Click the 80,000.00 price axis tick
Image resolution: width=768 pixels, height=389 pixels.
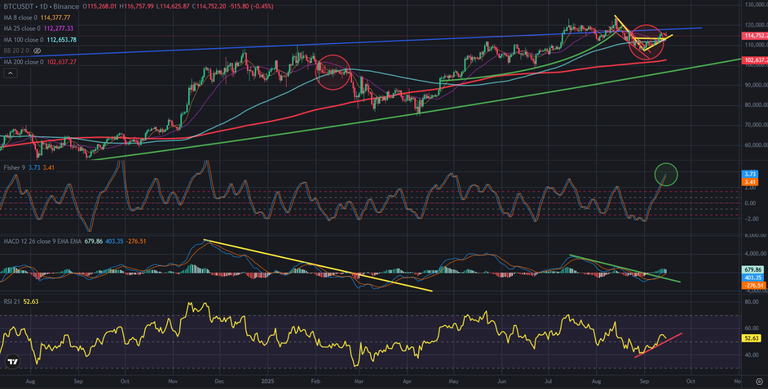click(x=755, y=105)
